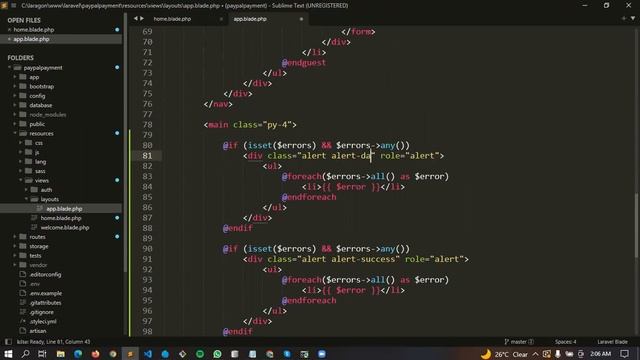Collapse the paypalpayment root folder
This screenshot has height=360, width=640.
[9, 68]
